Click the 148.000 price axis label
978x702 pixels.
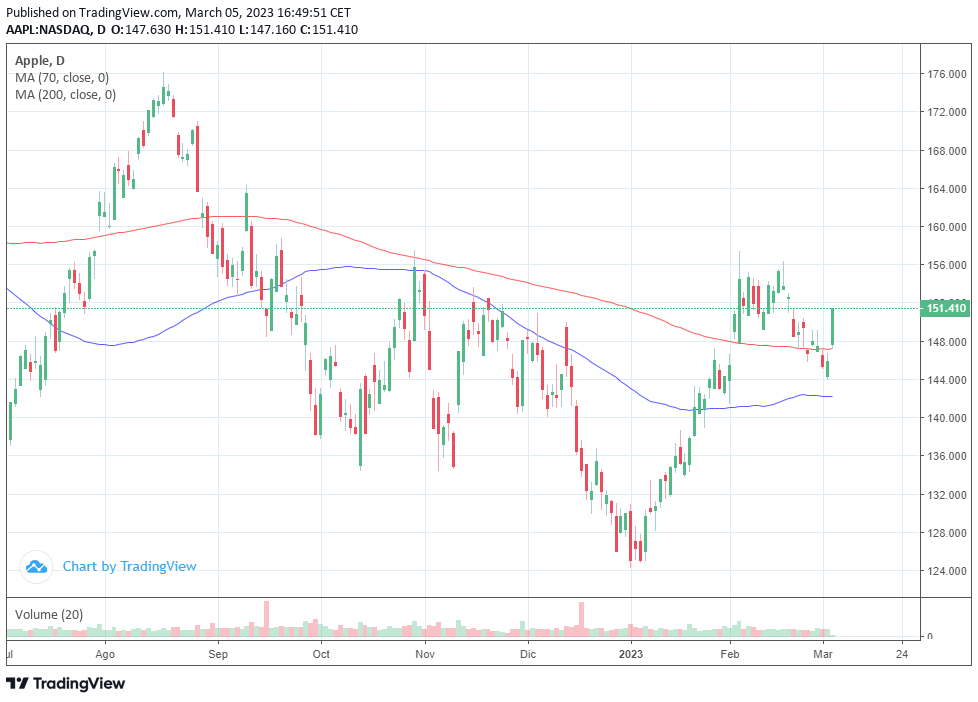(947, 342)
